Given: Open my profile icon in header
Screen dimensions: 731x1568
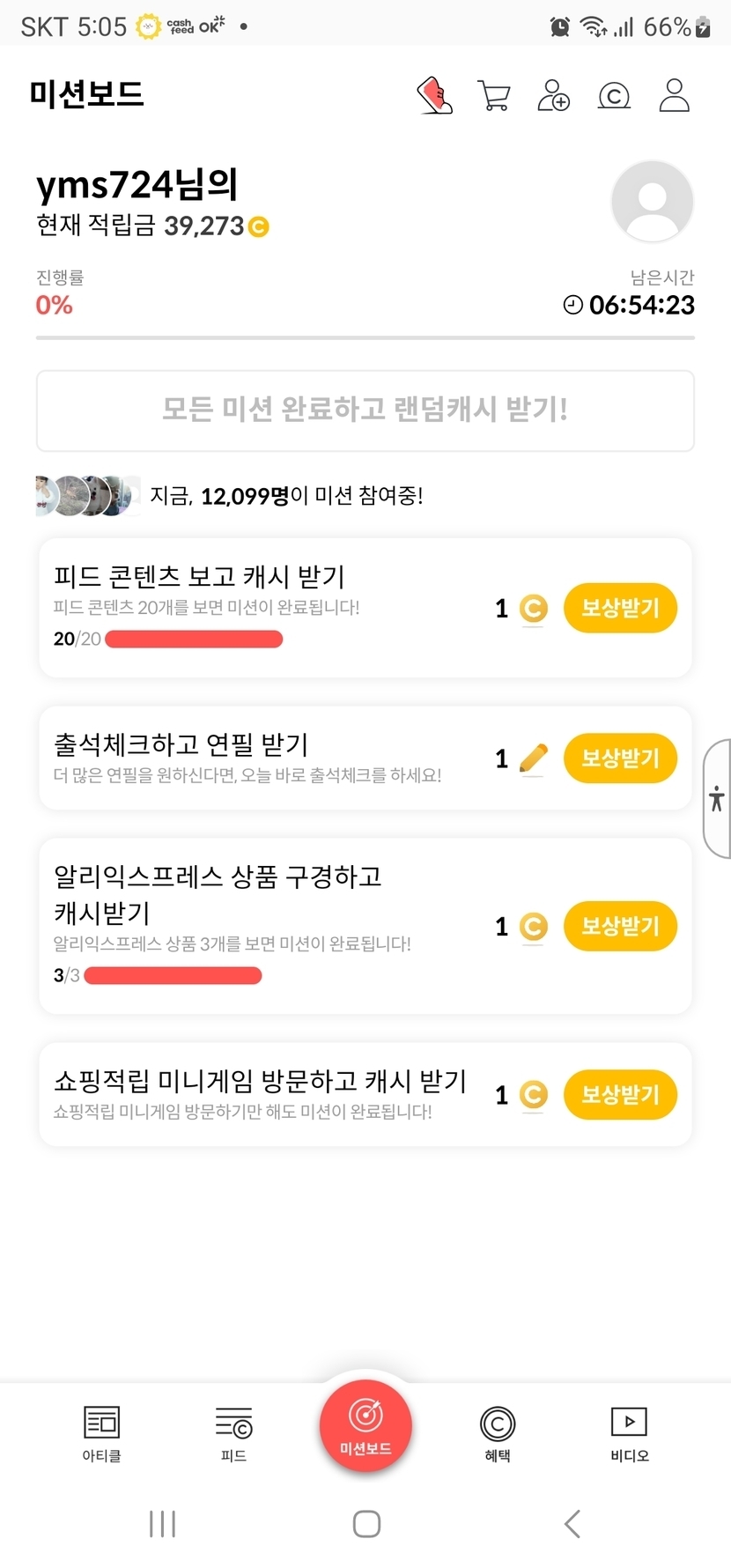Looking at the screenshot, I should pos(674,95).
